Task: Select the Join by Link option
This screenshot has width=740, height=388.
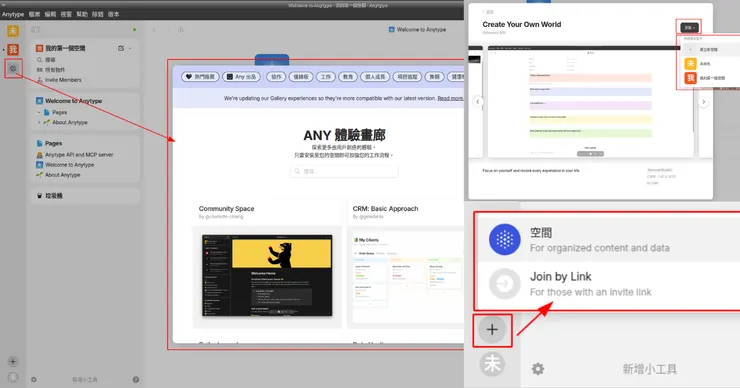Action: [x=609, y=284]
